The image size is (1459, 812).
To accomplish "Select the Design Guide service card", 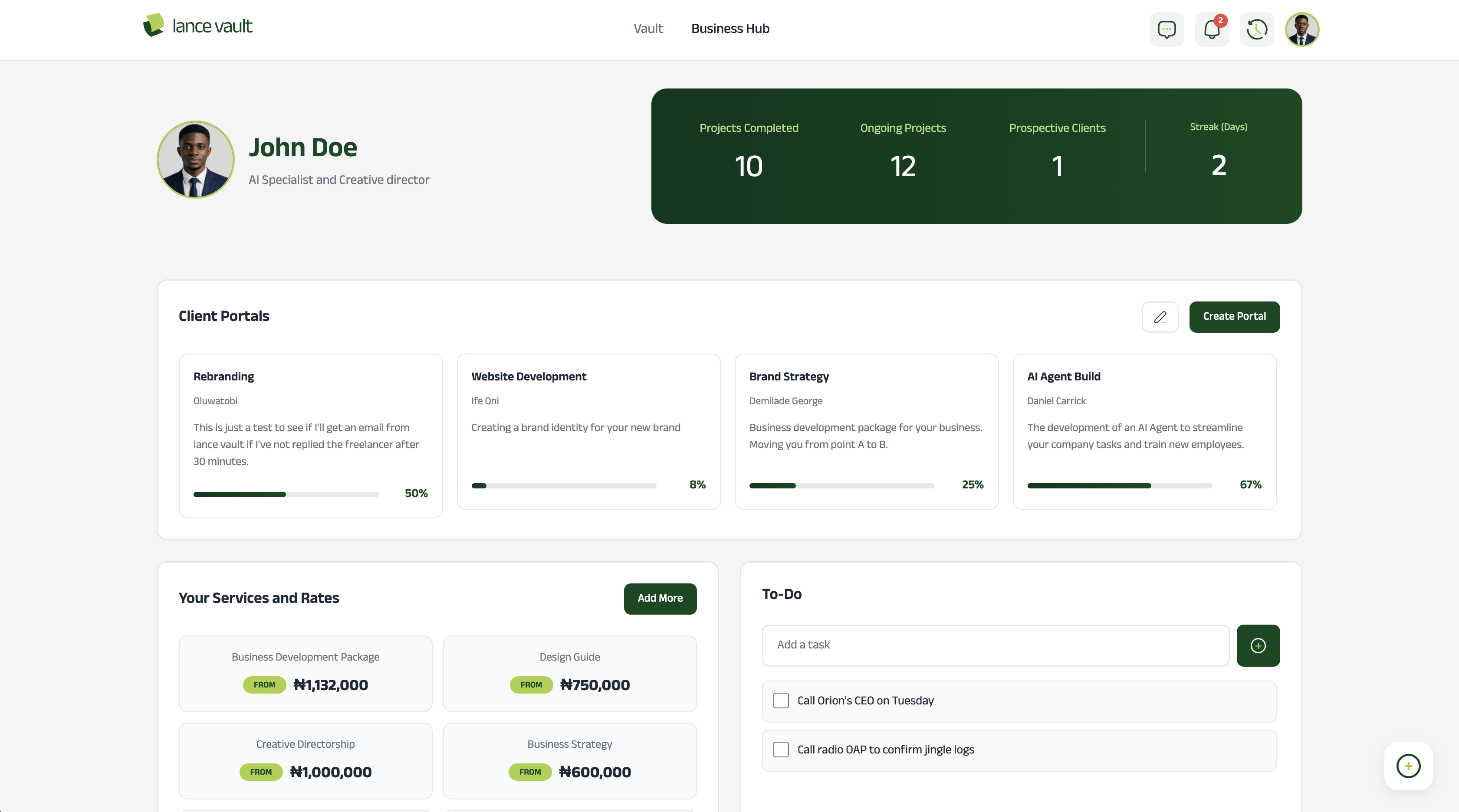I will (569, 673).
